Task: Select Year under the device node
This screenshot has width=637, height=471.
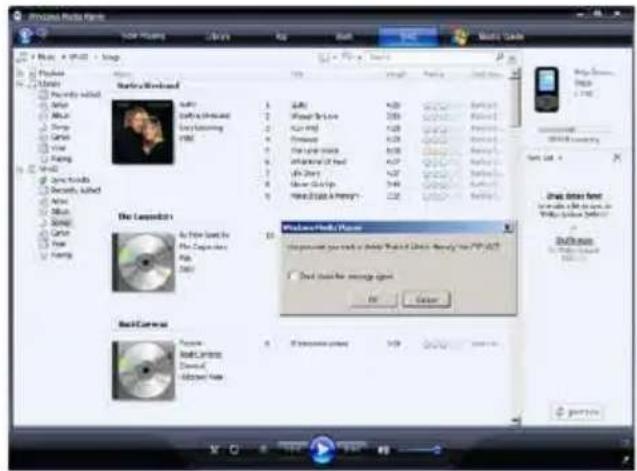Action: (x=58, y=244)
